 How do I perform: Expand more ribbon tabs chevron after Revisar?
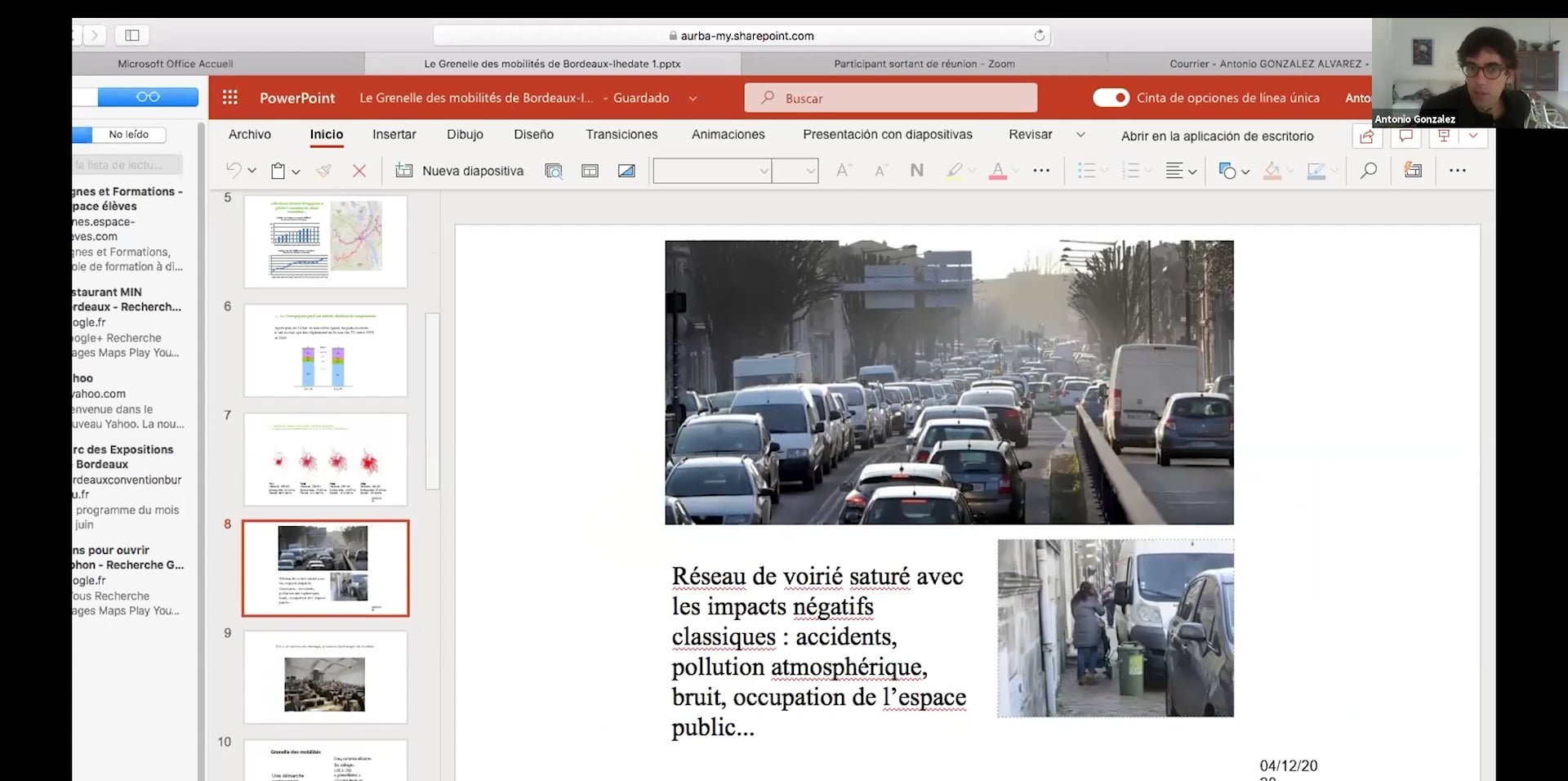coord(1080,135)
